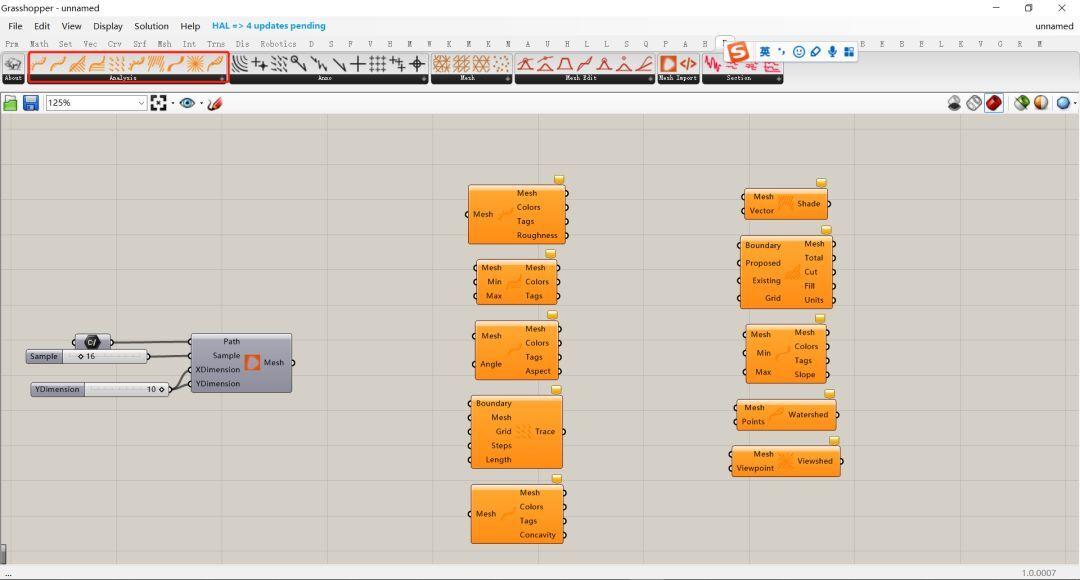Click the HAL updates pending link
This screenshot has height=580, width=1080.
[x=269, y=26]
